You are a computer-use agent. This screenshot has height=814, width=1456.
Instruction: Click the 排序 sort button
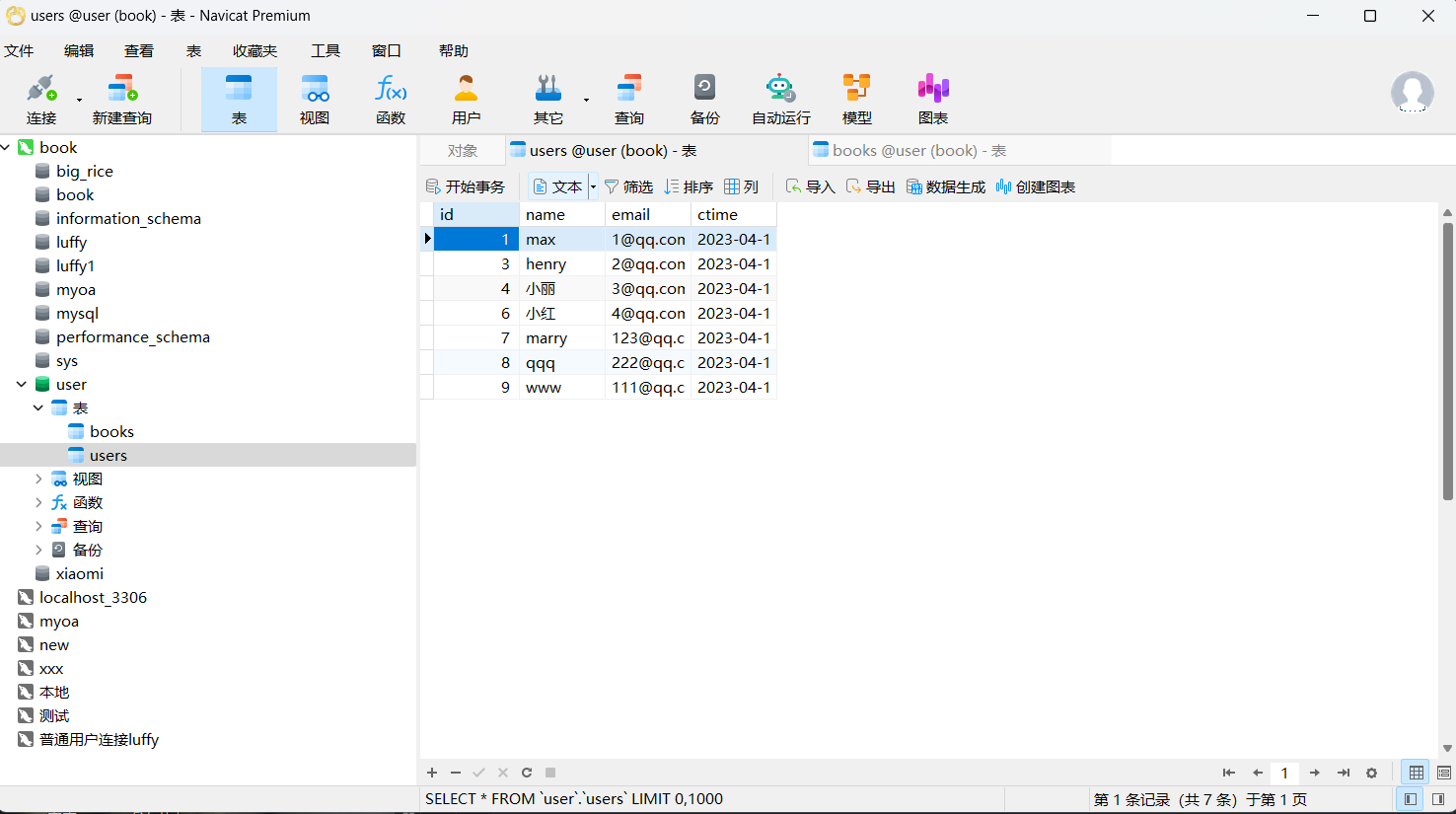pyautogui.click(x=689, y=186)
